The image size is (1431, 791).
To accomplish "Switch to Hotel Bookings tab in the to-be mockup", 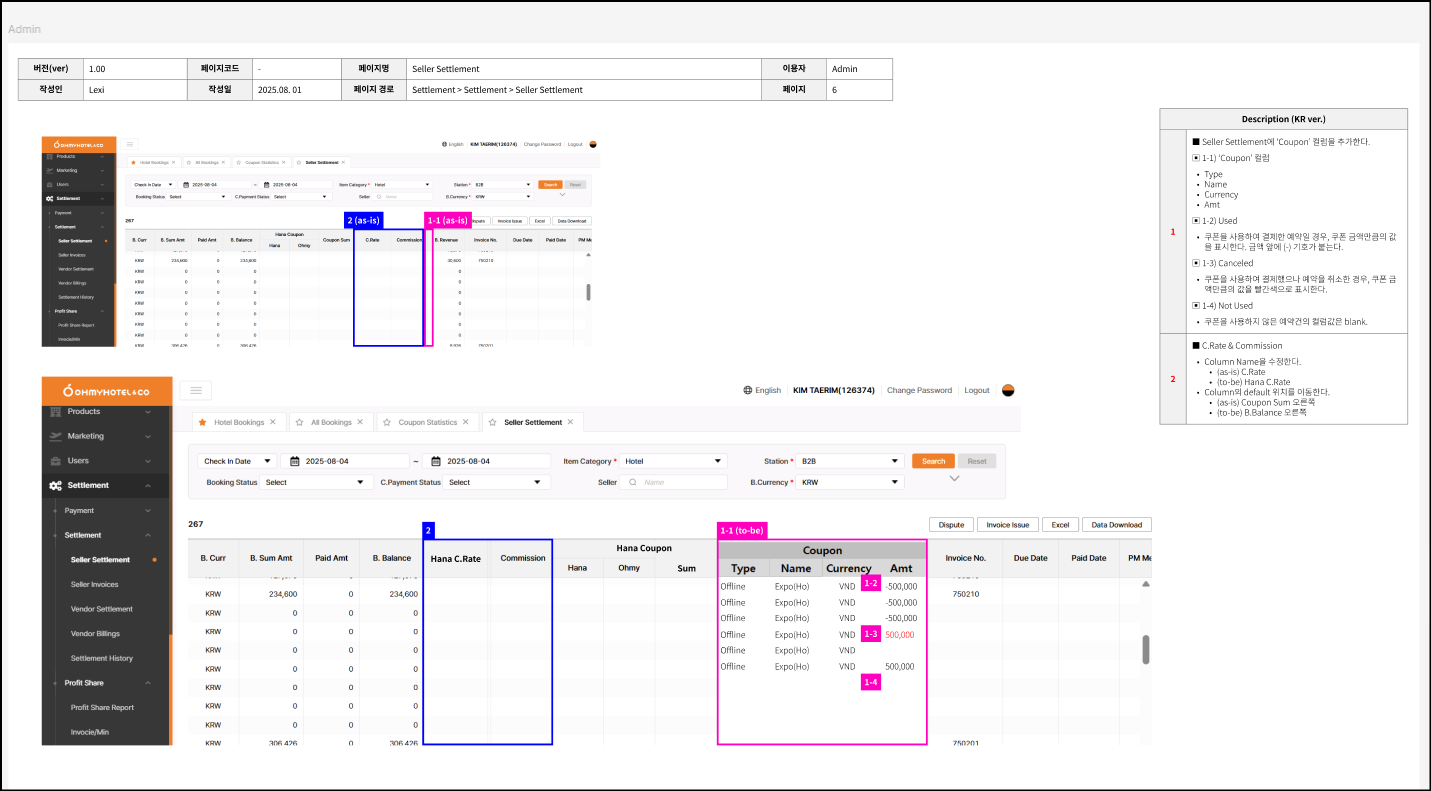I will pos(239,422).
